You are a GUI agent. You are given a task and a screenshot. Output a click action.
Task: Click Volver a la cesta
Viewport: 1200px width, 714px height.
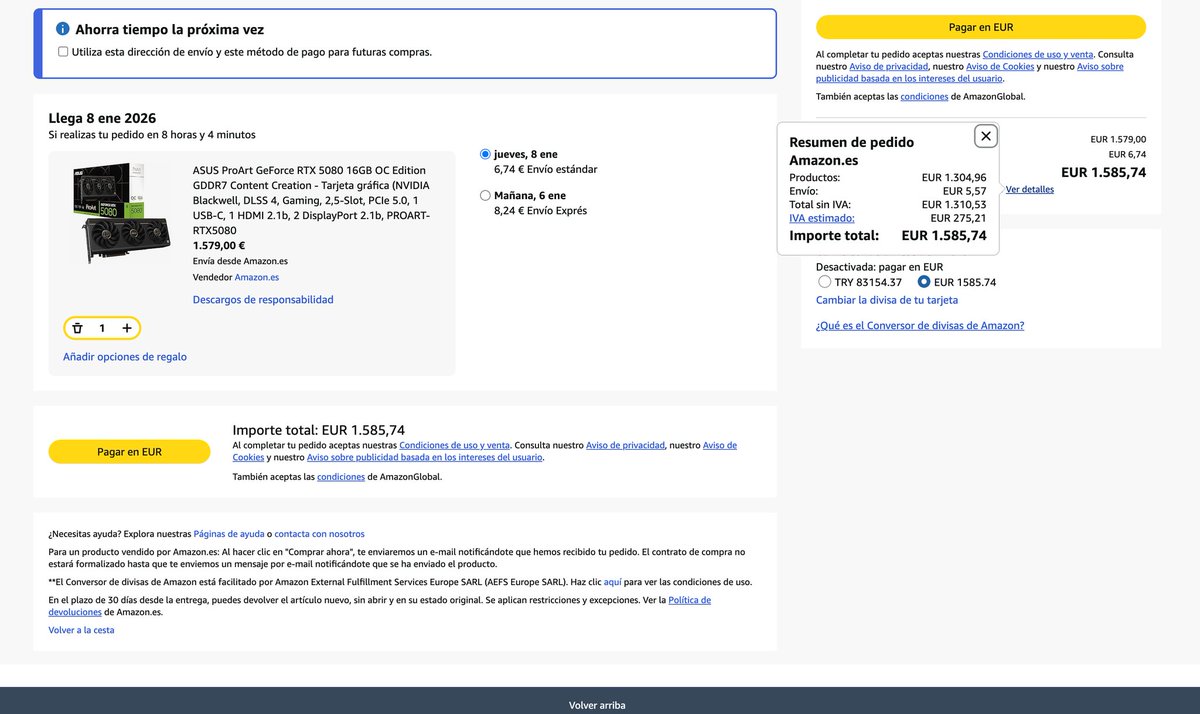81,630
